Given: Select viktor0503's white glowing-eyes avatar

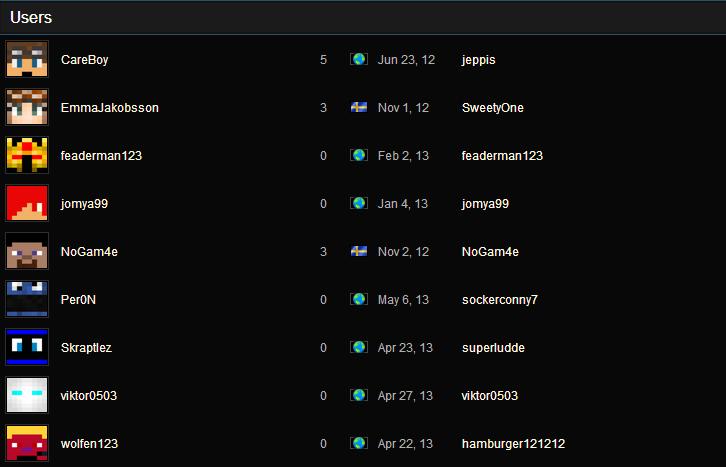Looking at the screenshot, I should [27, 396].
